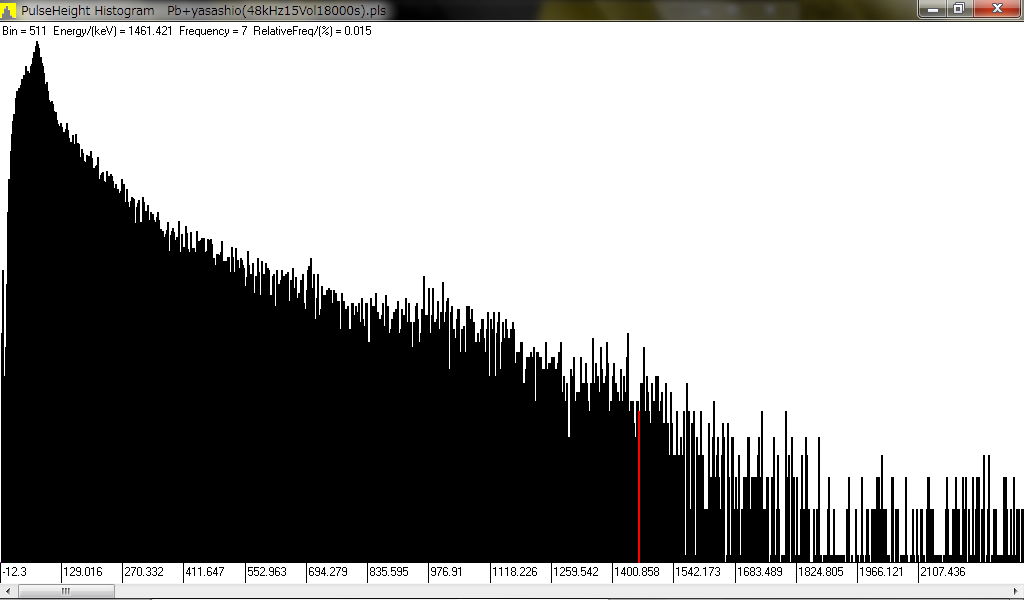Click the 'Energy/(keV) = 1461.421' readout
The width and height of the screenshot is (1024, 600).
111,31
